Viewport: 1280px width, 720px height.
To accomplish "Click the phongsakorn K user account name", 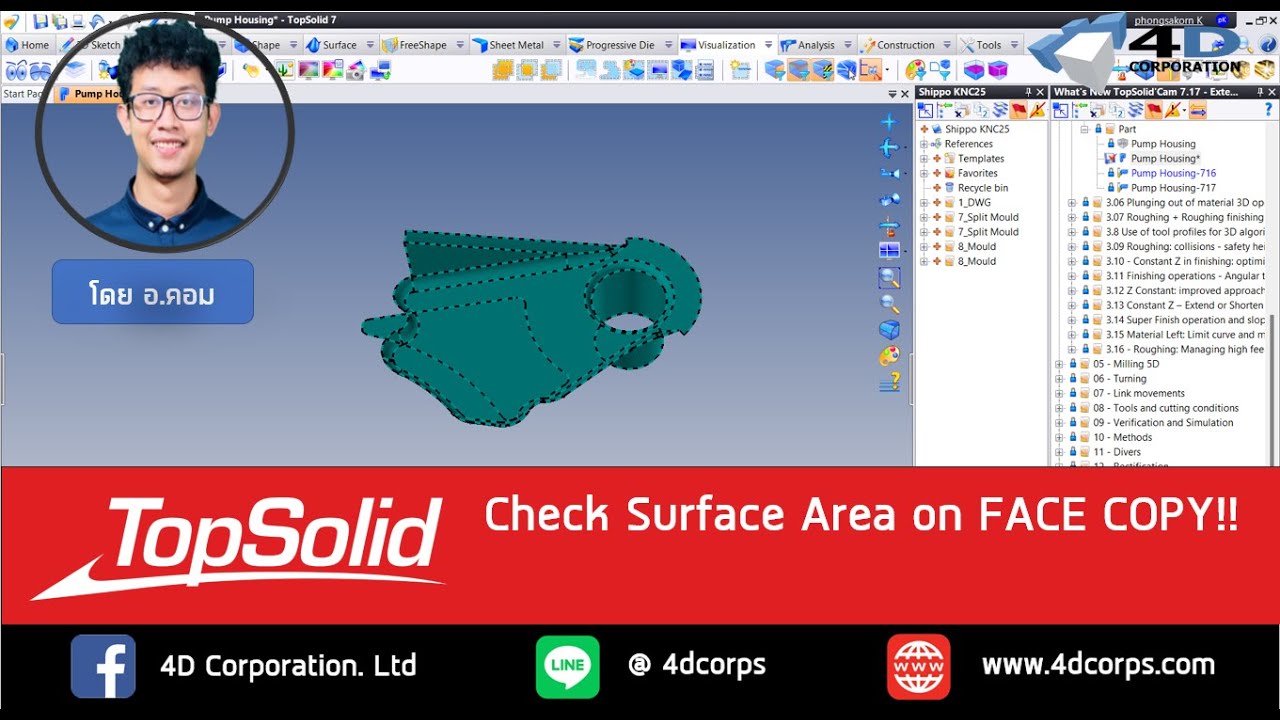I will (1168, 20).
